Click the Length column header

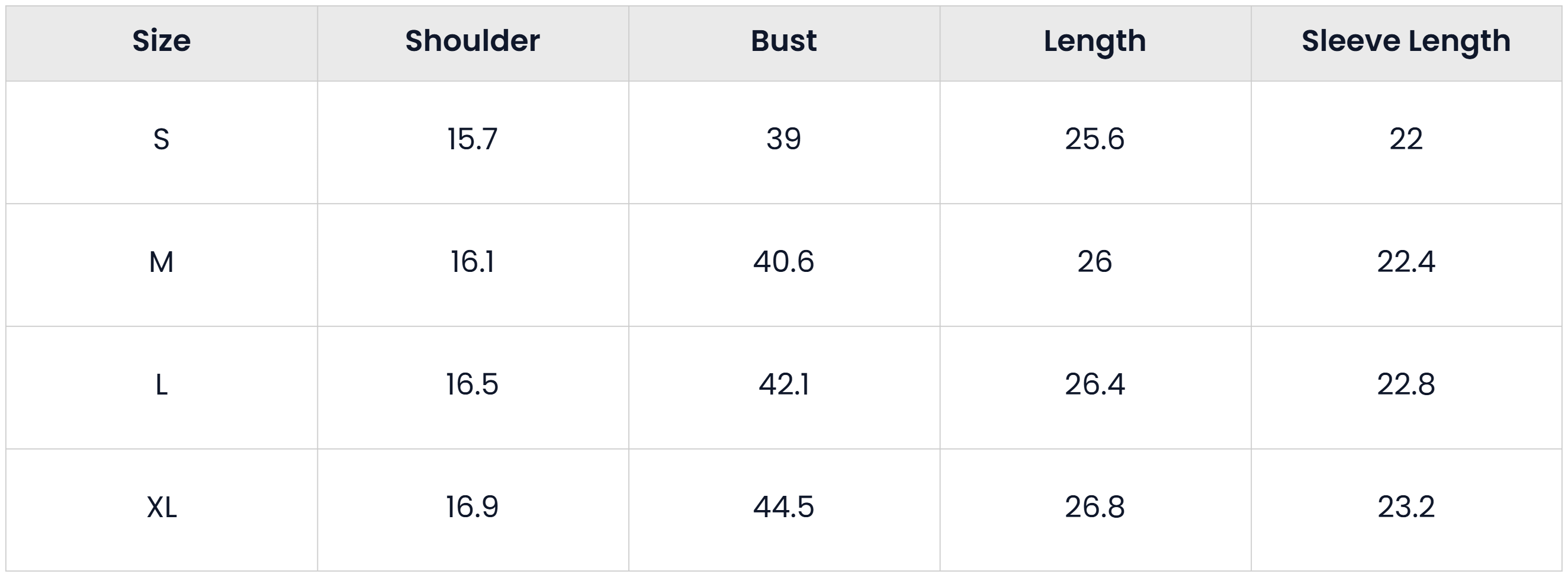pos(1094,41)
